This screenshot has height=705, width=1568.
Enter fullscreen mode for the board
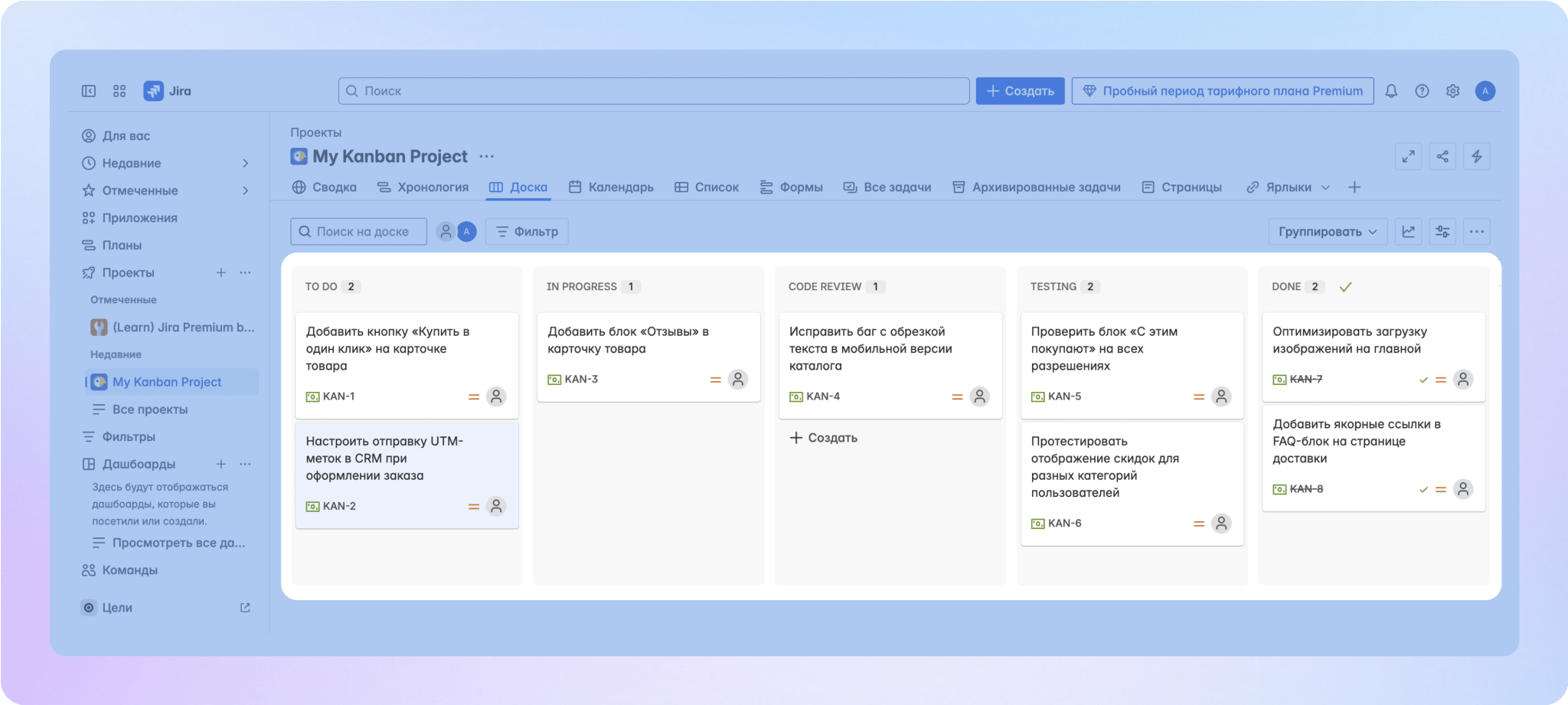point(1408,157)
